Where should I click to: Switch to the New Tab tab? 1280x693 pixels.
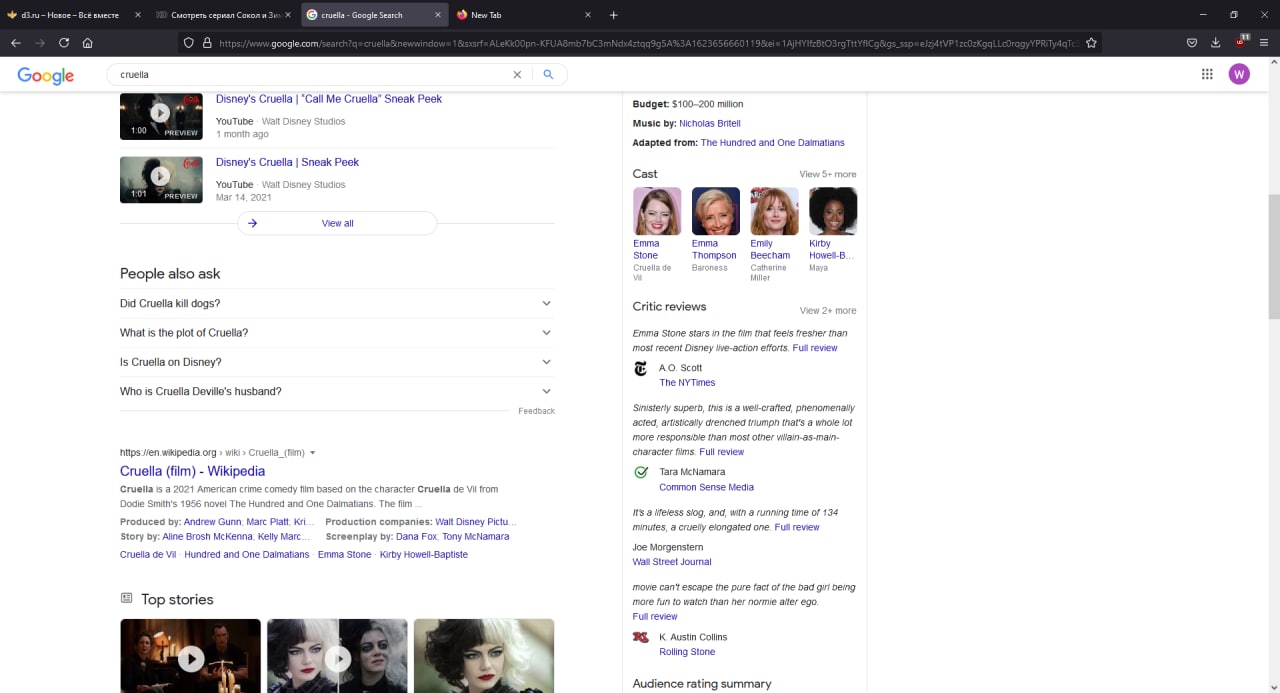tap(524, 15)
